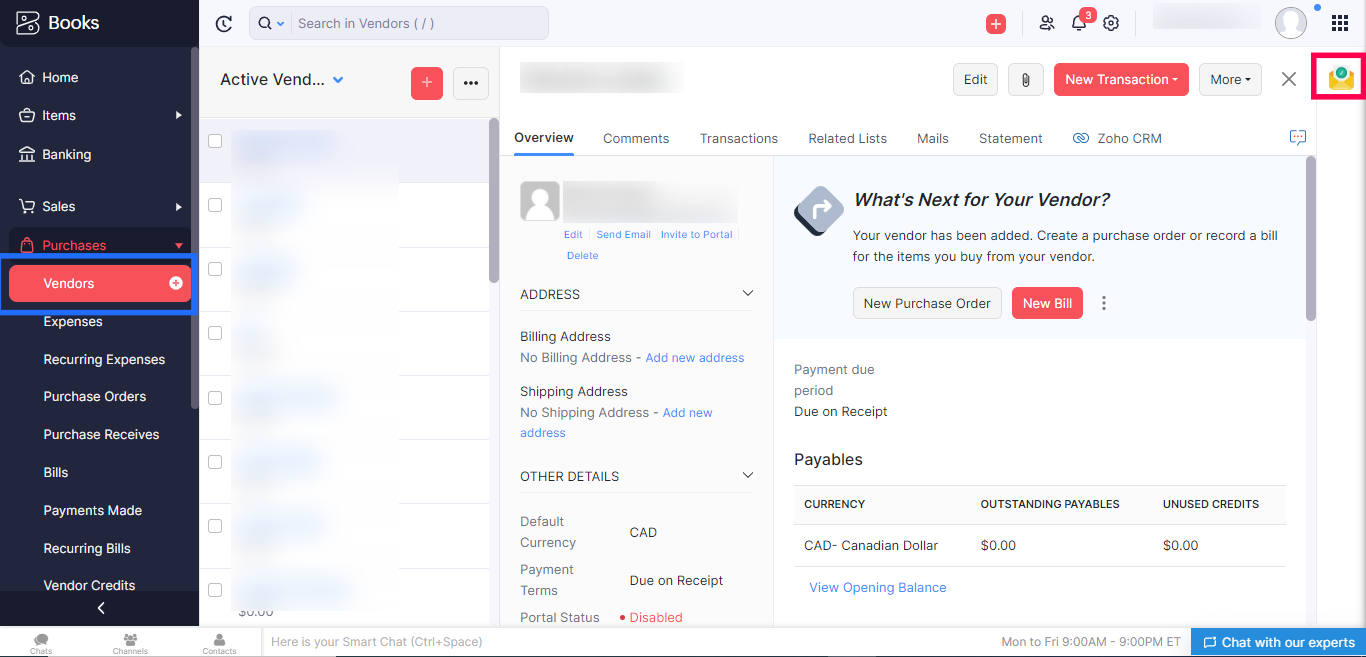Open the search scope dropdown
Viewport: 1366px width, 657px height.
click(x=272, y=23)
